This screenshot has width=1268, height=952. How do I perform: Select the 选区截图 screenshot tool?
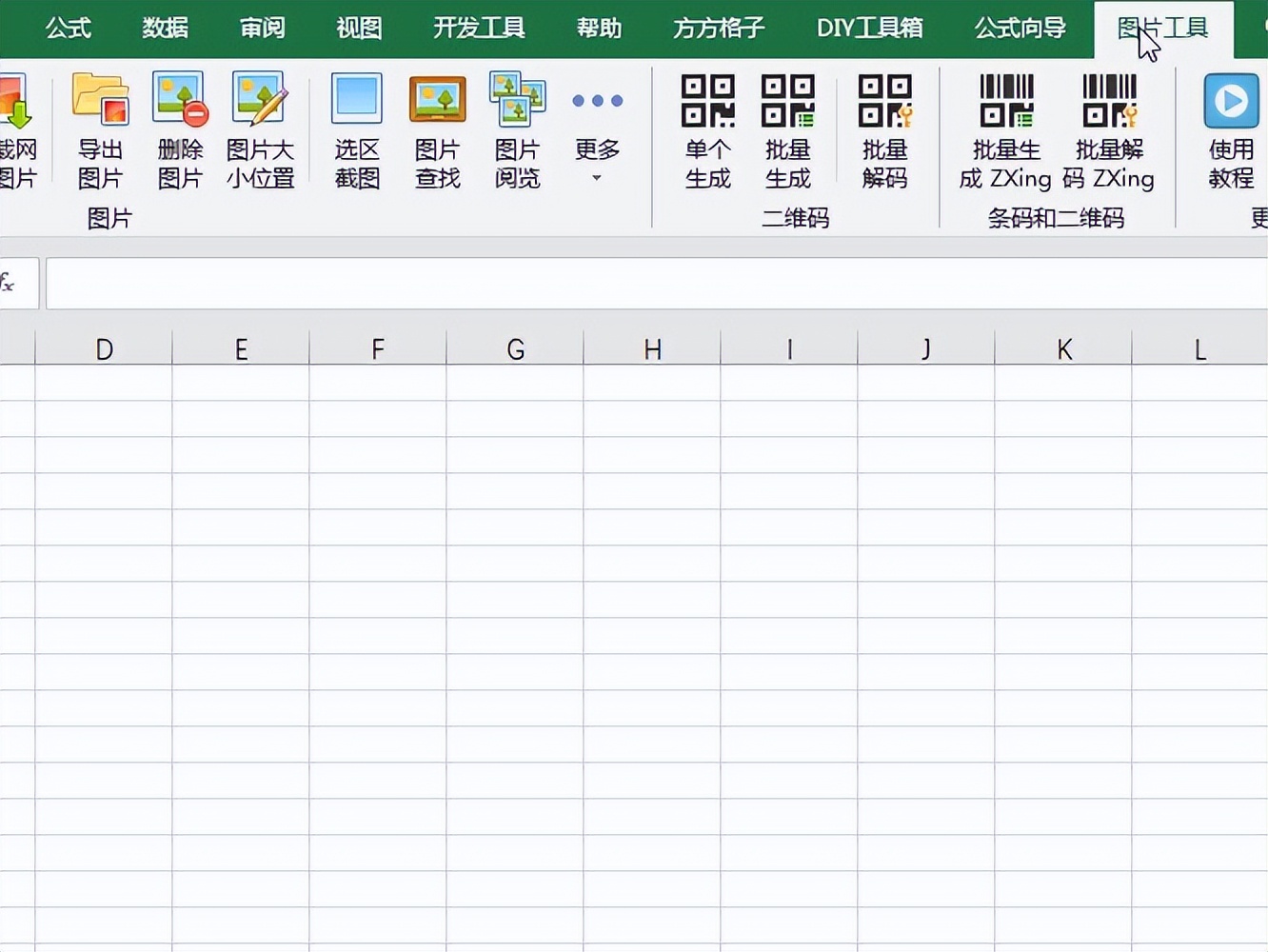355,129
